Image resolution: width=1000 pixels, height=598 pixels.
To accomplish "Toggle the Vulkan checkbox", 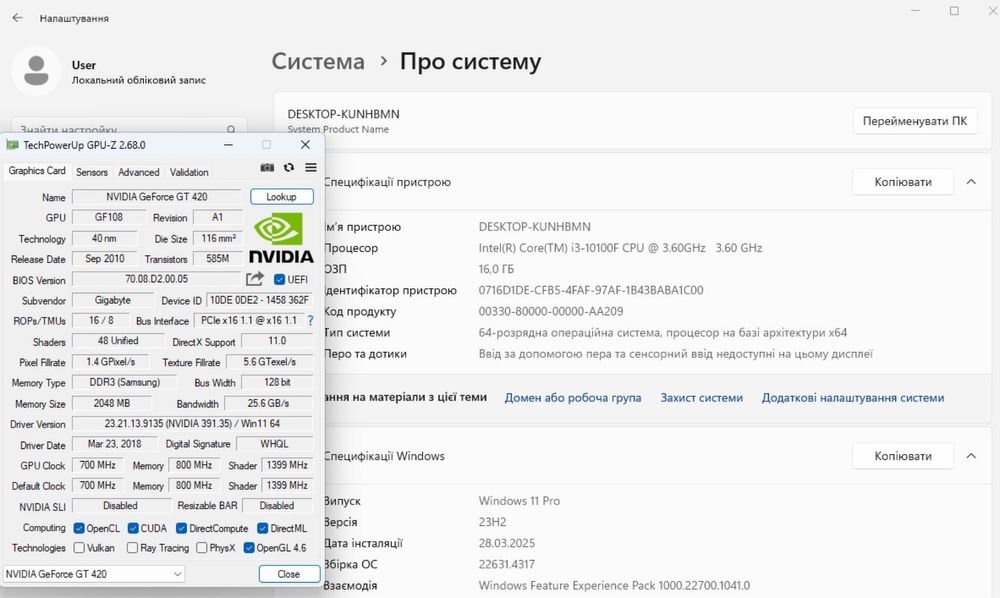I will (79, 548).
